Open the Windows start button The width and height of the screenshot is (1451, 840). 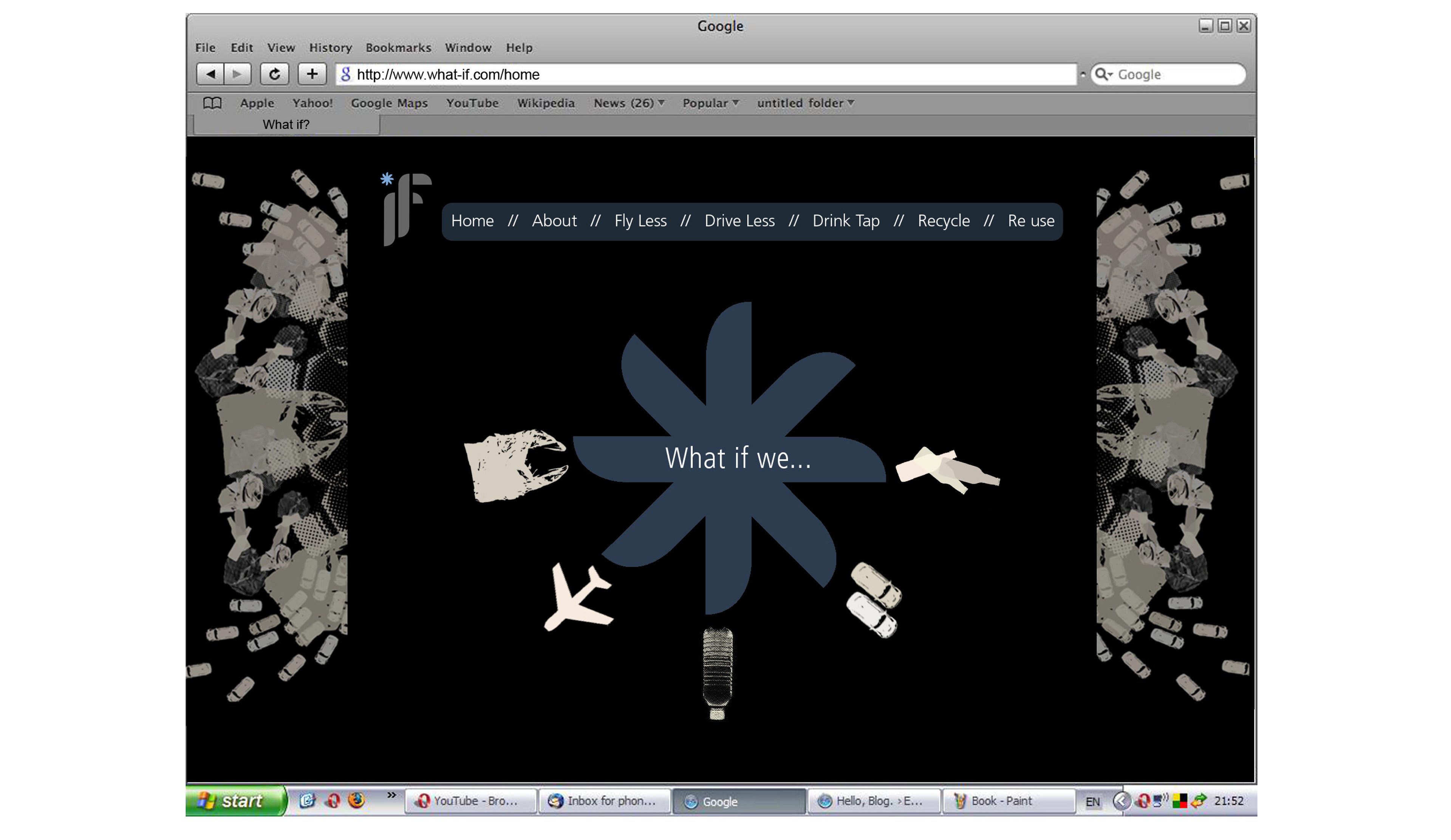pyautogui.click(x=235, y=800)
